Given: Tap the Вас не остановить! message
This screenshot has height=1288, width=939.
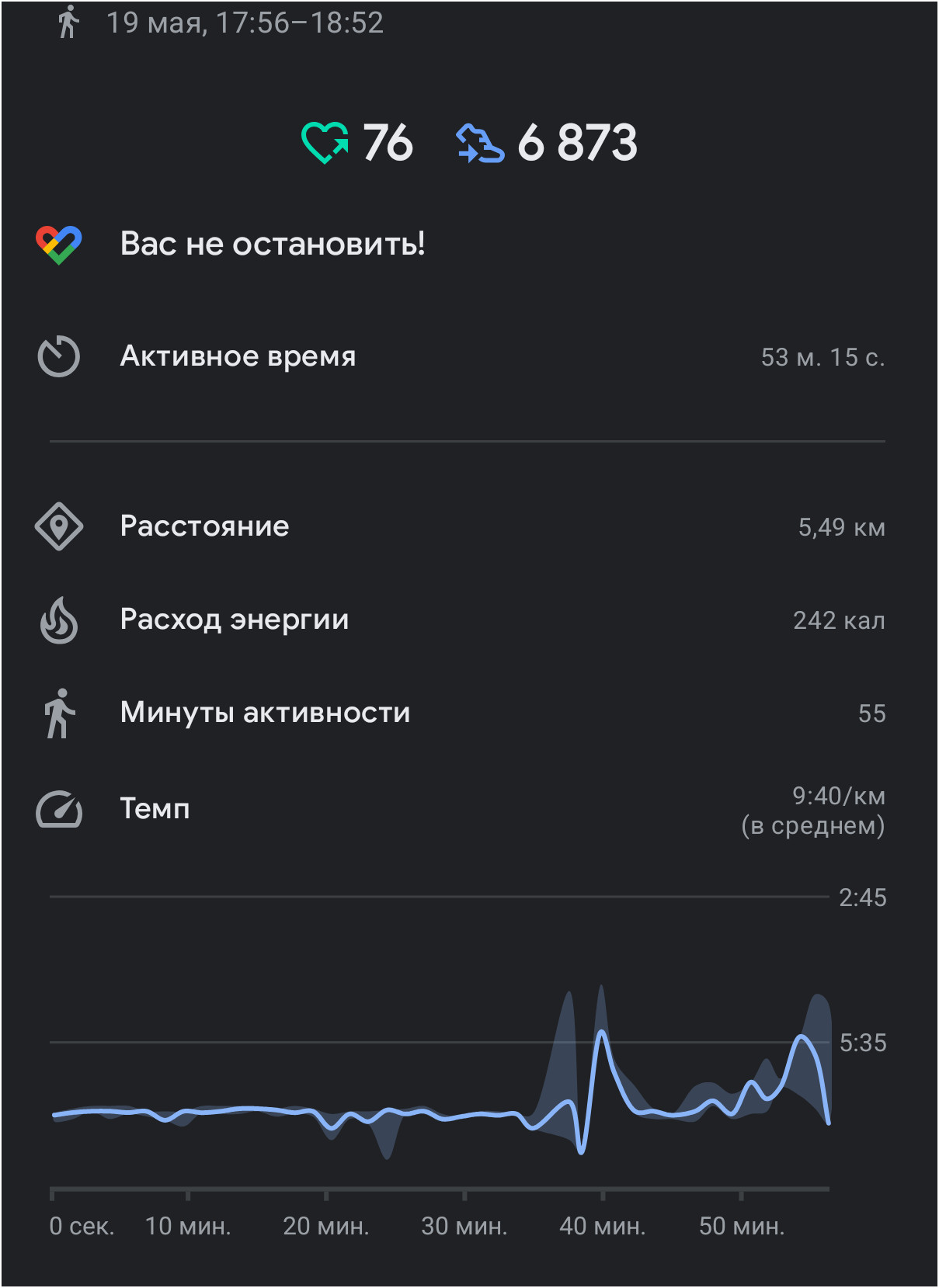Looking at the screenshot, I should coord(273,244).
